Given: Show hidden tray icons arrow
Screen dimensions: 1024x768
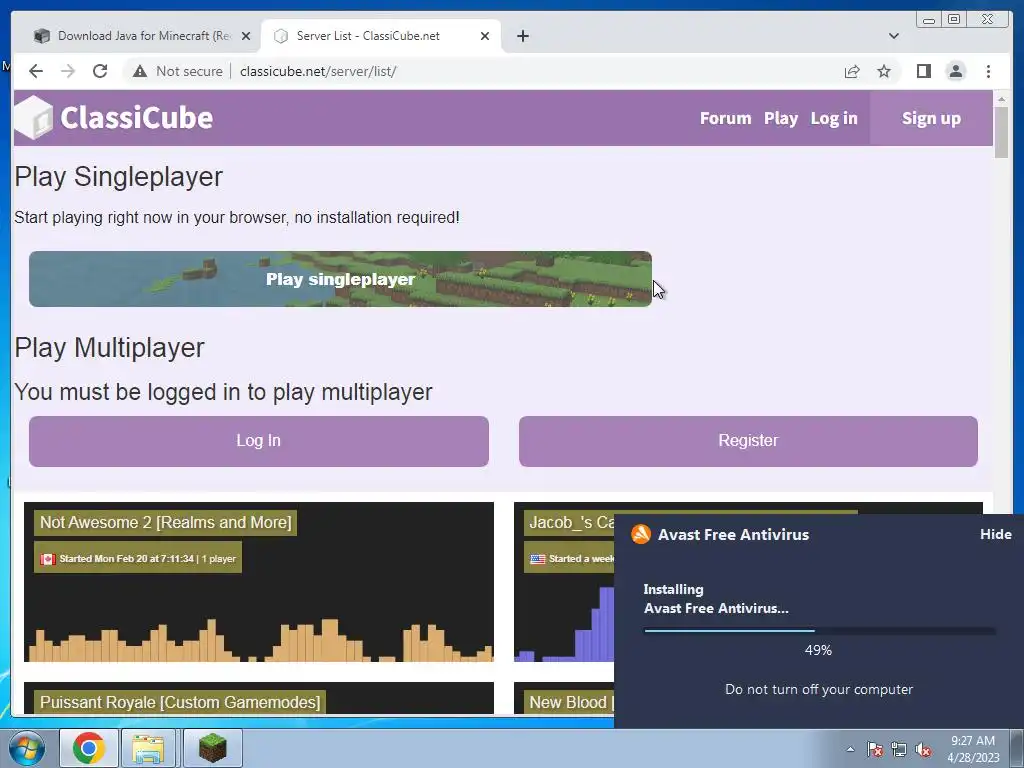Looking at the screenshot, I should (850, 749).
